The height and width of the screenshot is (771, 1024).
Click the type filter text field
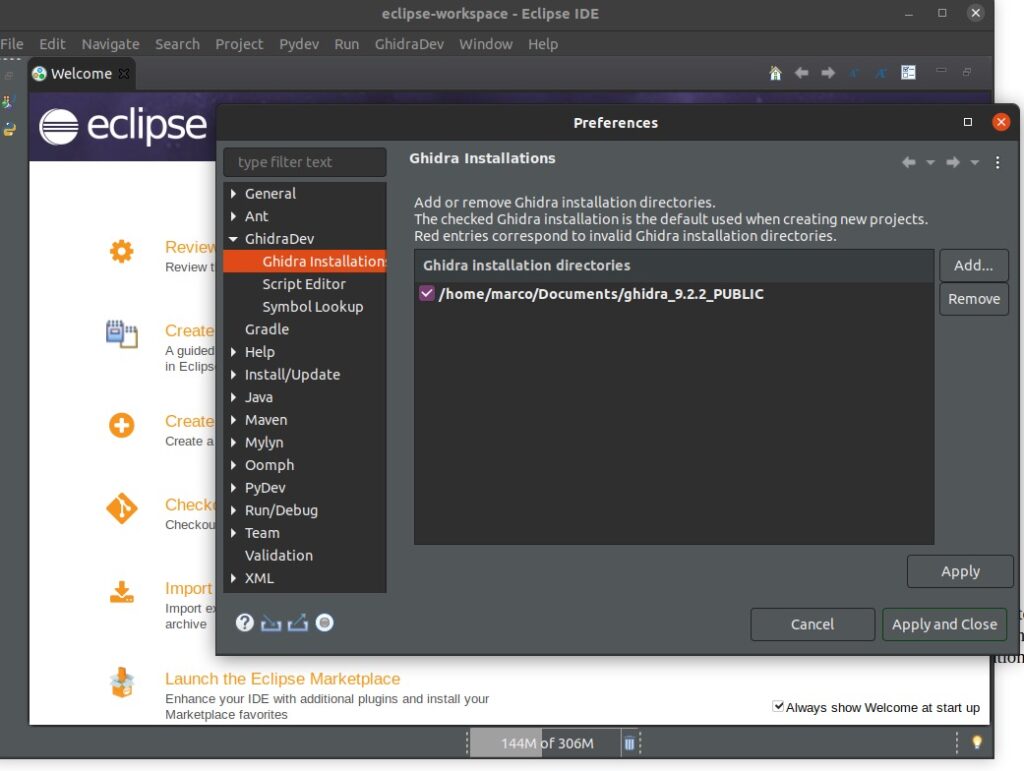(x=304, y=162)
